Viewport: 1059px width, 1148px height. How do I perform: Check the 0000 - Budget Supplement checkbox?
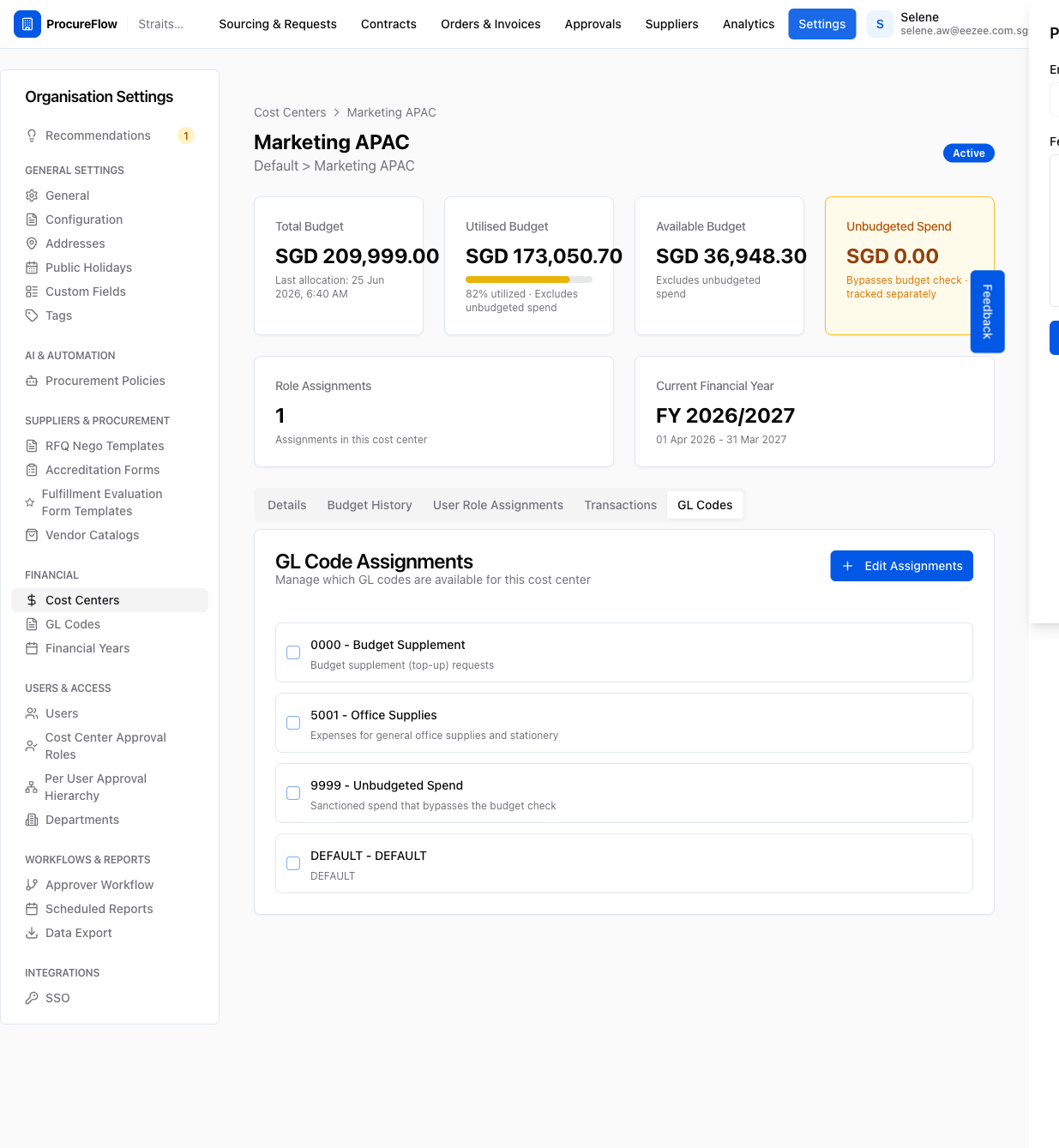[x=293, y=652]
